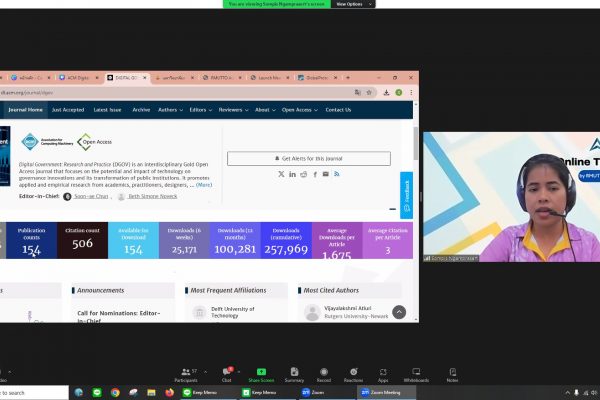Expand the Reviewers menu
The image size is (600, 400).
[233, 110]
